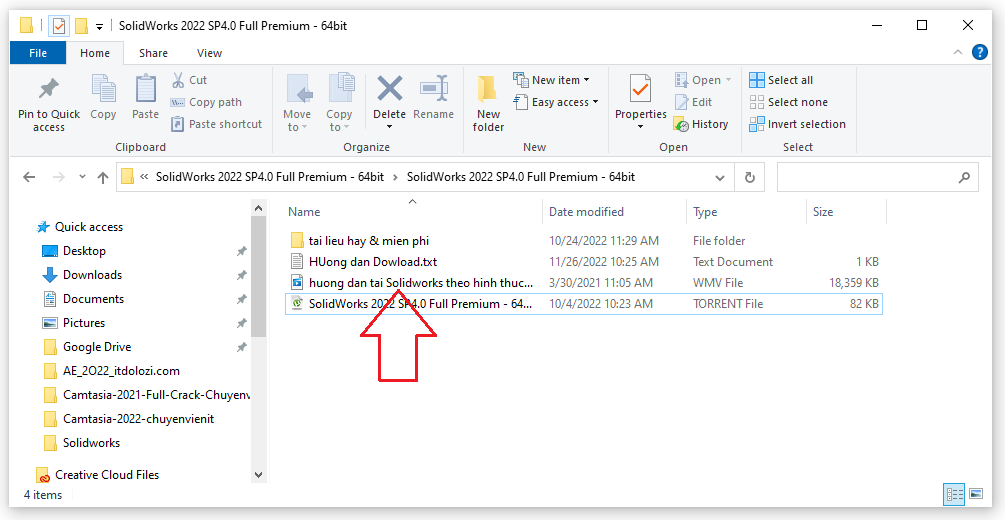Image resolution: width=1005 pixels, height=520 pixels.
Task: Click the Copy icon in Clipboard group
Action: tap(103, 90)
